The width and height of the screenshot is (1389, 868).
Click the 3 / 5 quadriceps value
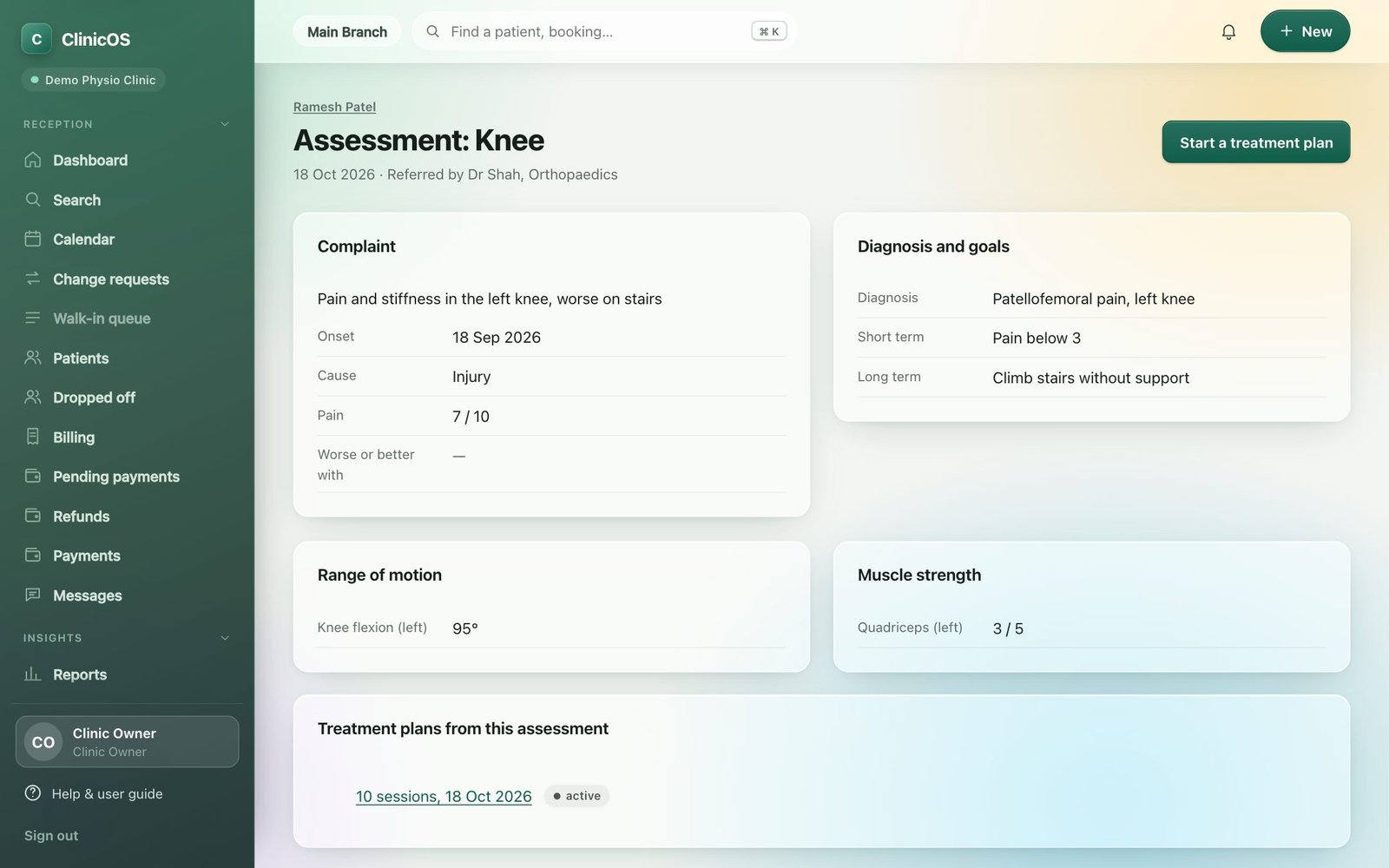click(1008, 628)
